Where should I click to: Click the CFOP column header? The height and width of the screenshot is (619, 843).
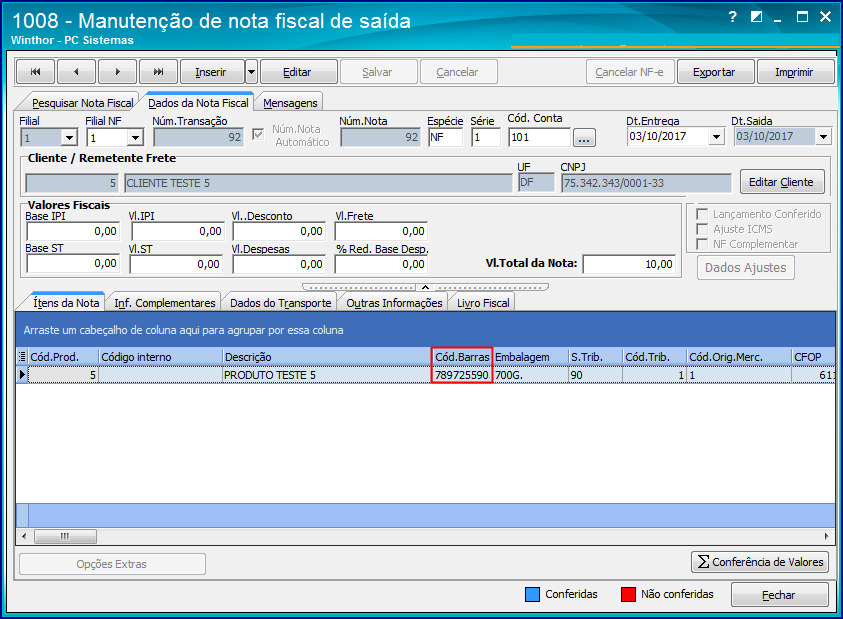(x=813, y=357)
